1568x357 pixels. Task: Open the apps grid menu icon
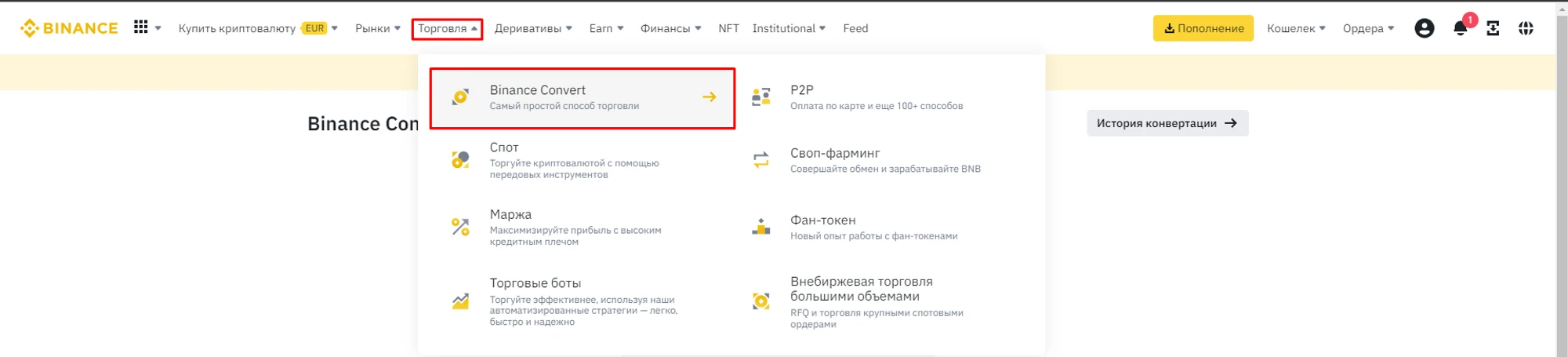pos(141,27)
